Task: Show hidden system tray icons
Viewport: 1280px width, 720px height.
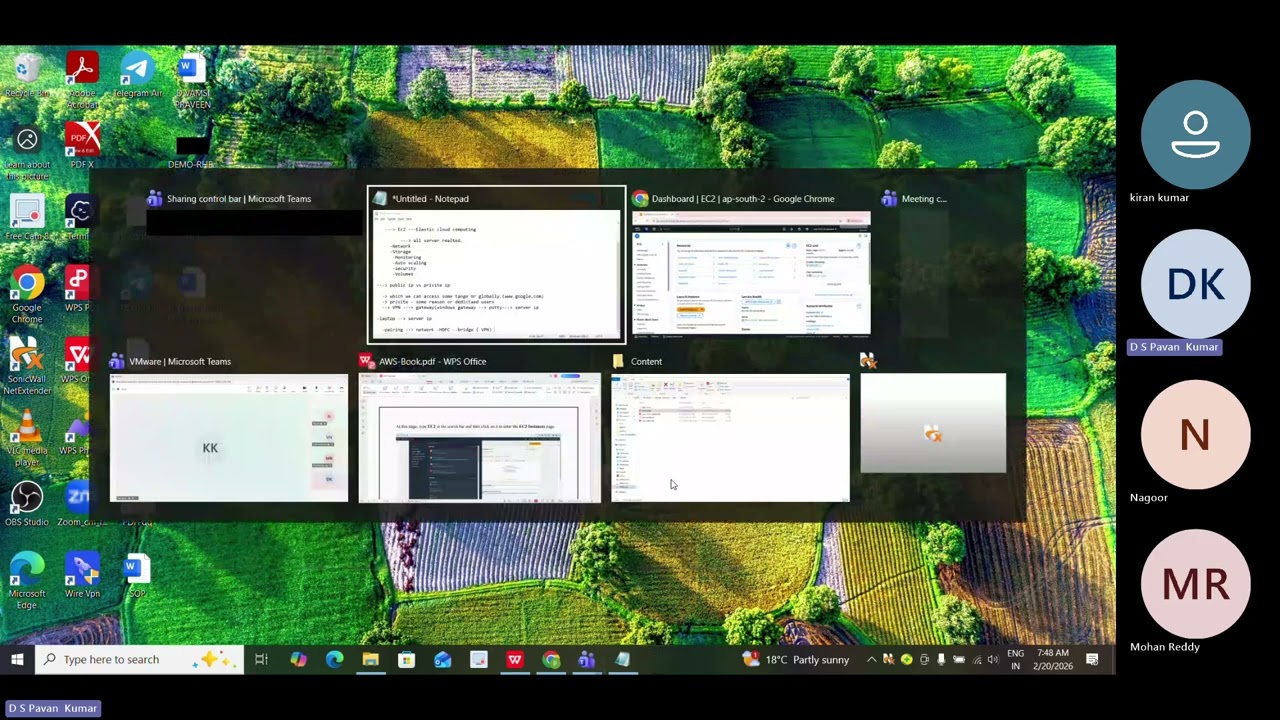Action: (871, 659)
